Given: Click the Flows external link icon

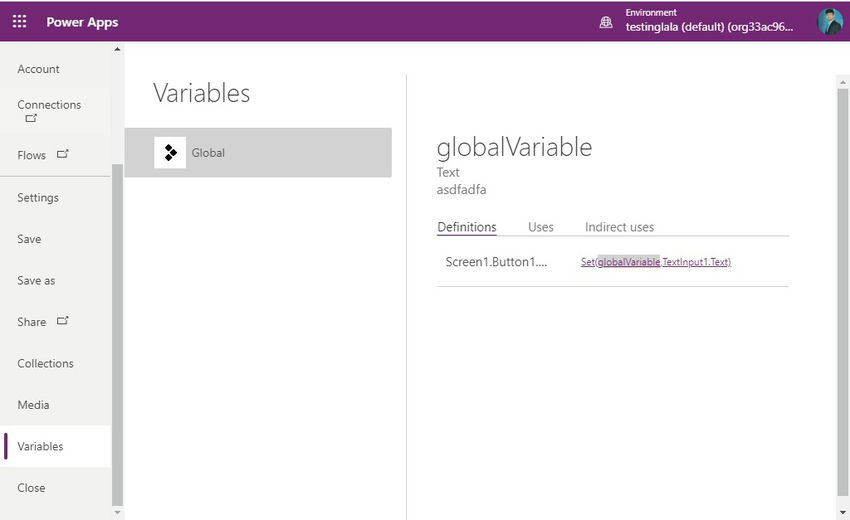Looking at the screenshot, I should tap(63, 154).
